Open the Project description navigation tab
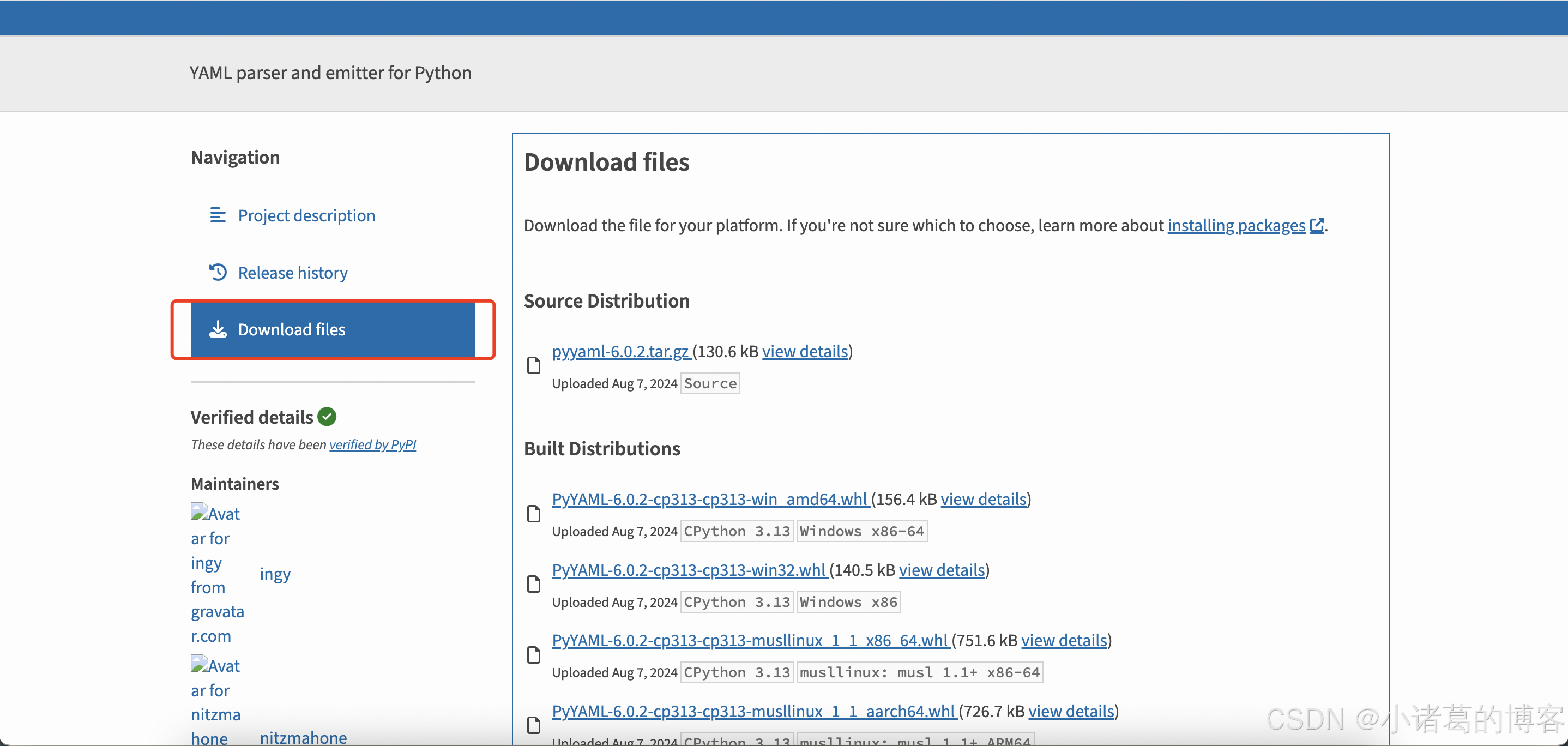 tap(306, 215)
